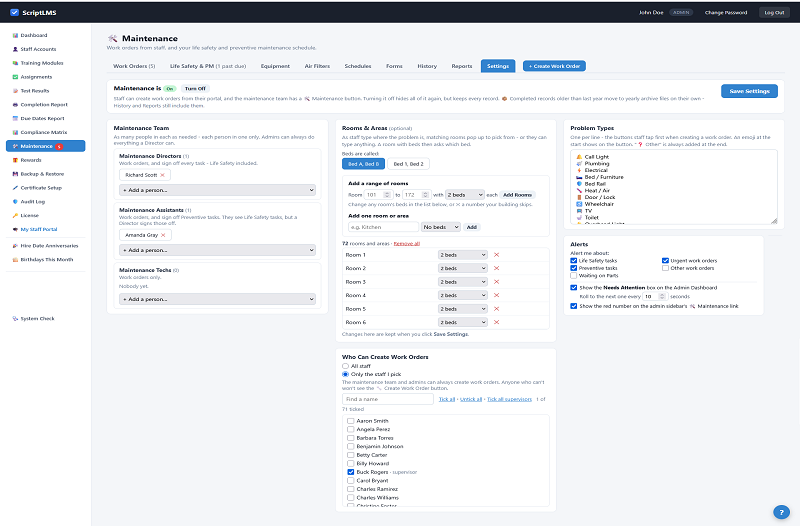Turn Off maintenance with the button
The width and height of the screenshot is (800, 526).
click(195, 88)
